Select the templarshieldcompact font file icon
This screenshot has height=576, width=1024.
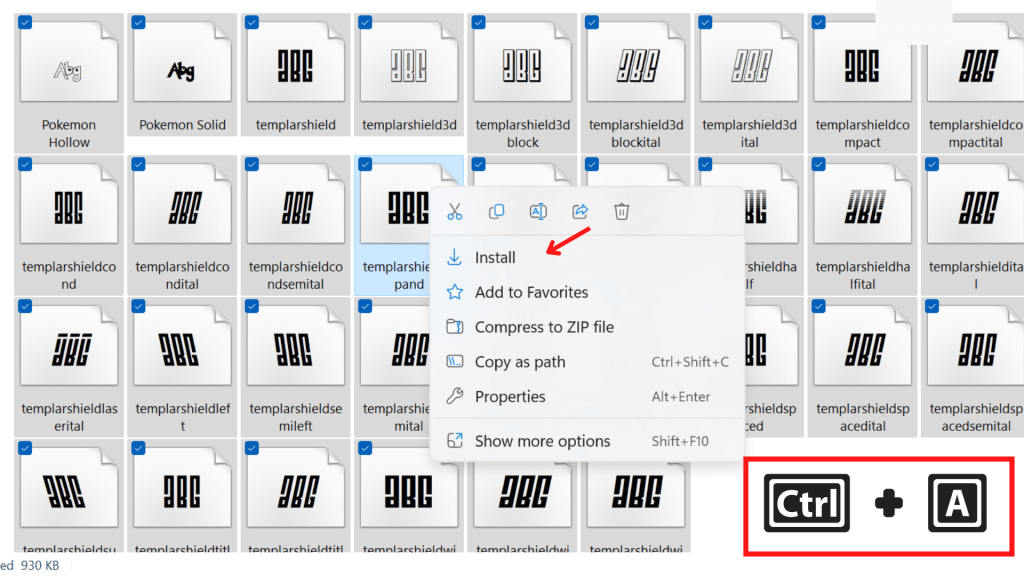pyautogui.click(x=862, y=62)
